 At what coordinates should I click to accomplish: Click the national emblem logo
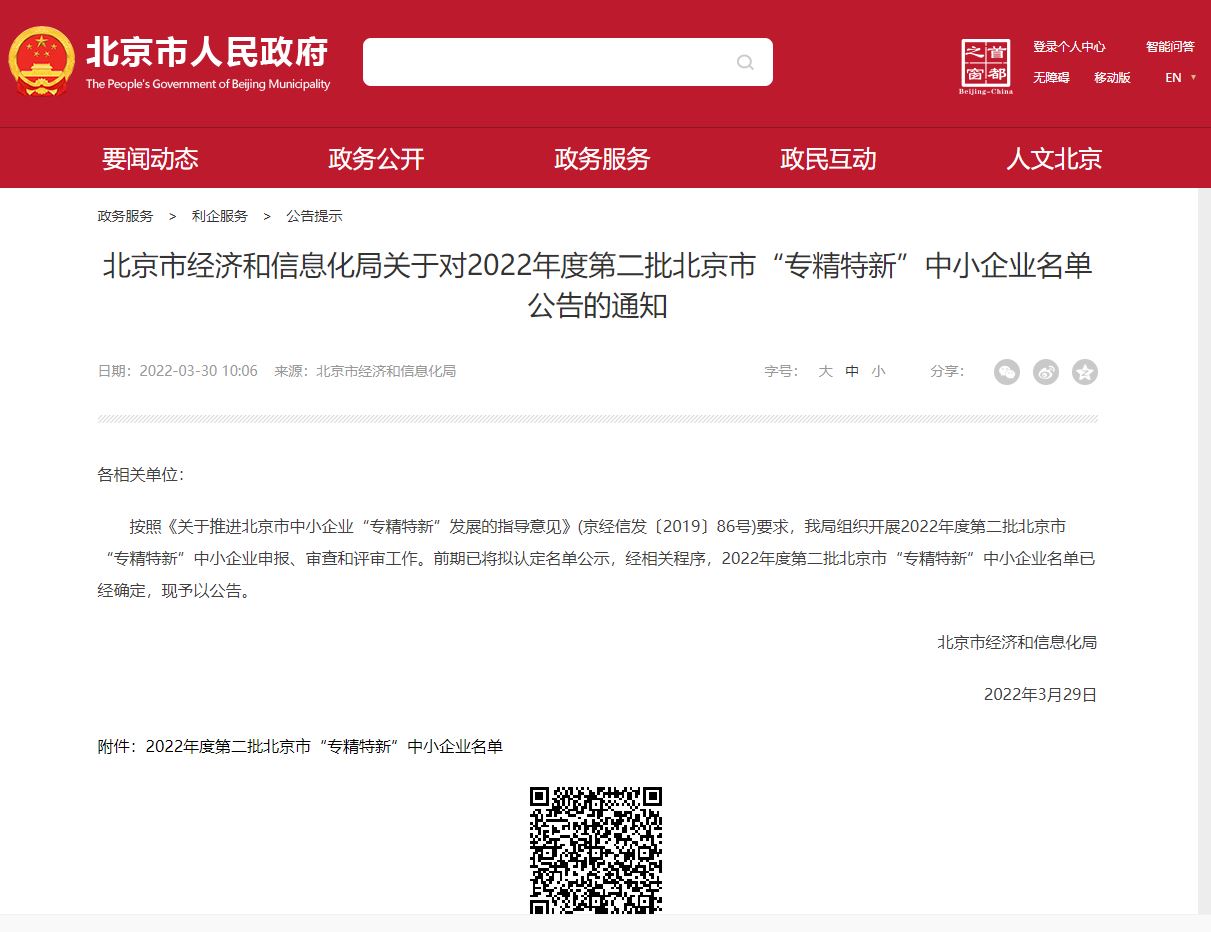tap(41, 61)
